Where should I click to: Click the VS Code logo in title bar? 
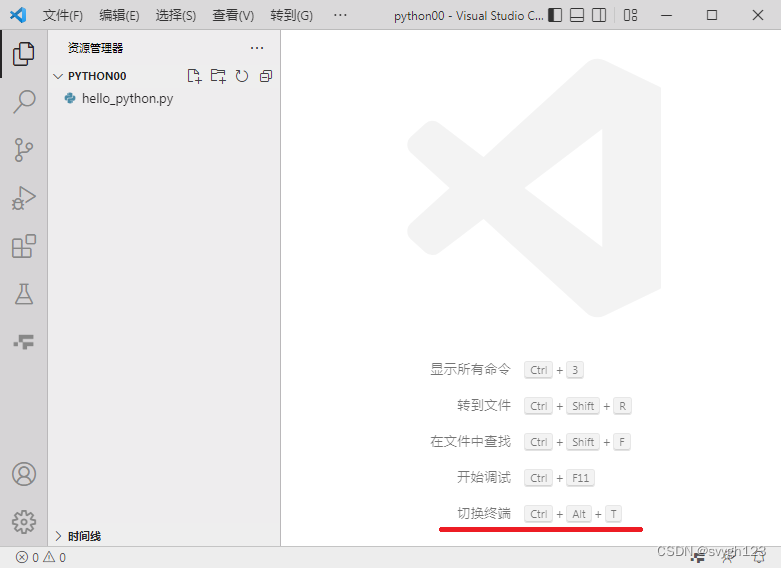tap(18, 15)
